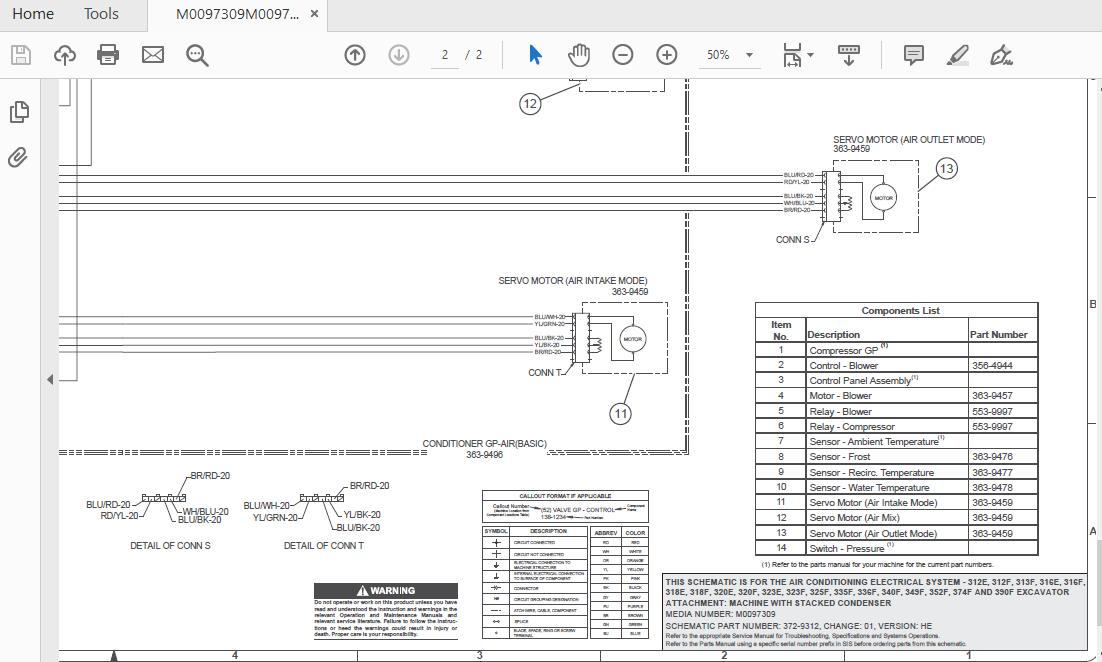Viewport: 1102px width, 662px height.
Task: Click 'Control - Blower' table row
Action: click(896, 365)
